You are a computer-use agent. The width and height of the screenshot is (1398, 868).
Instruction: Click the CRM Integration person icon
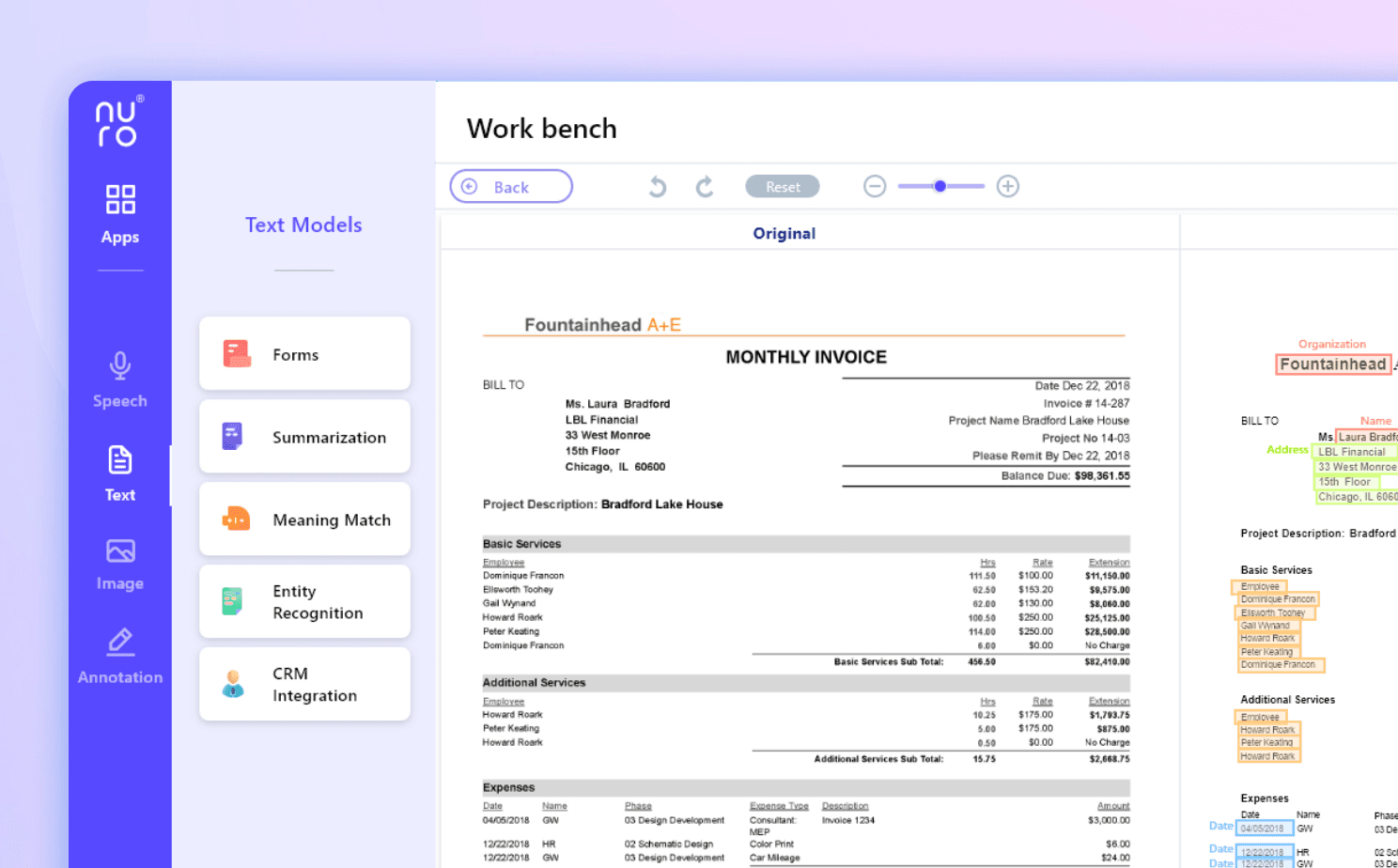tap(233, 684)
